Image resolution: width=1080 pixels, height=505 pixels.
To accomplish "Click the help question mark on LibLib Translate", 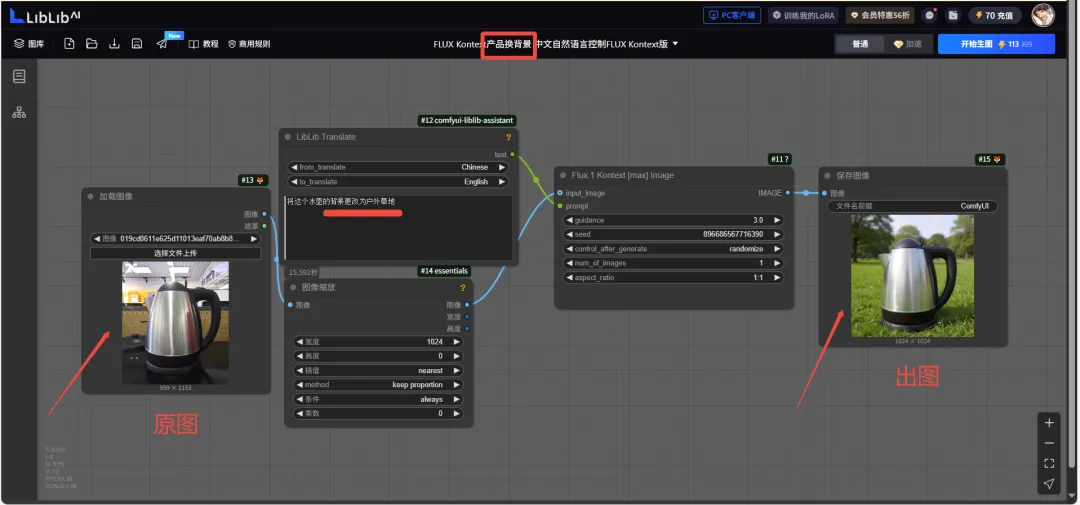I will point(508,137).
